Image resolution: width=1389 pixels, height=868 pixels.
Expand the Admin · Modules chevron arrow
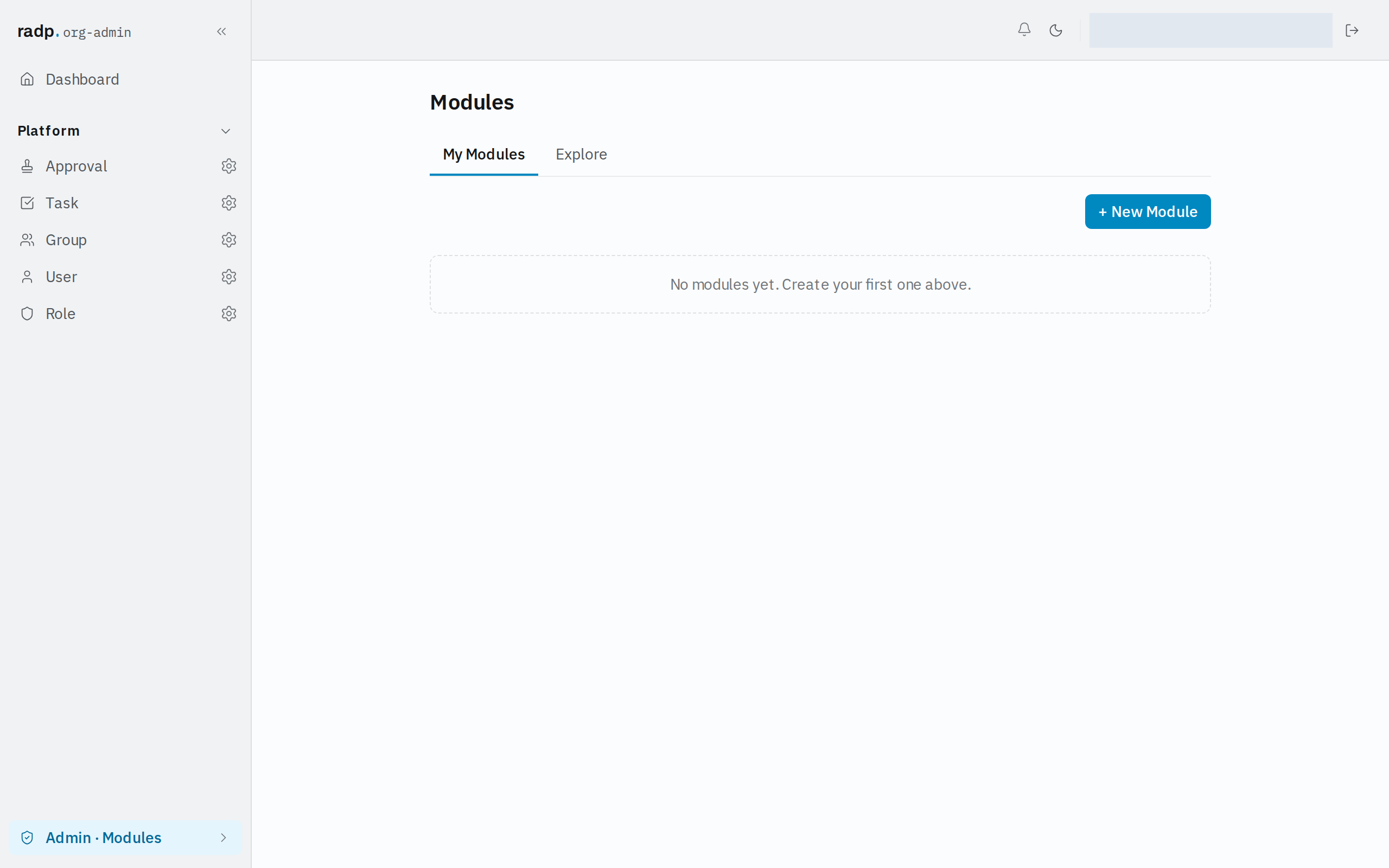(x=224, y=838)
